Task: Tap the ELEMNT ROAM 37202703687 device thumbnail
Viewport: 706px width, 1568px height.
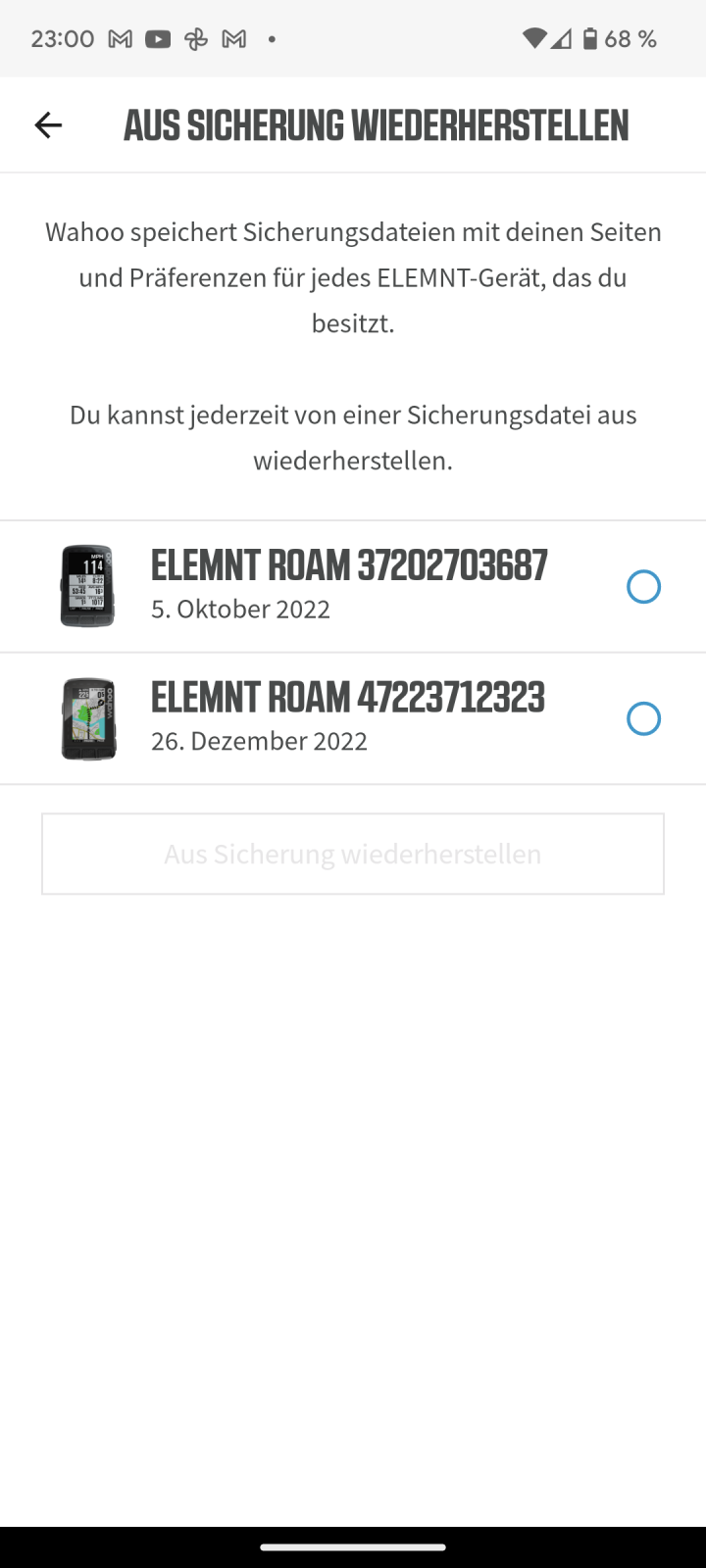Action: [87, 586]
